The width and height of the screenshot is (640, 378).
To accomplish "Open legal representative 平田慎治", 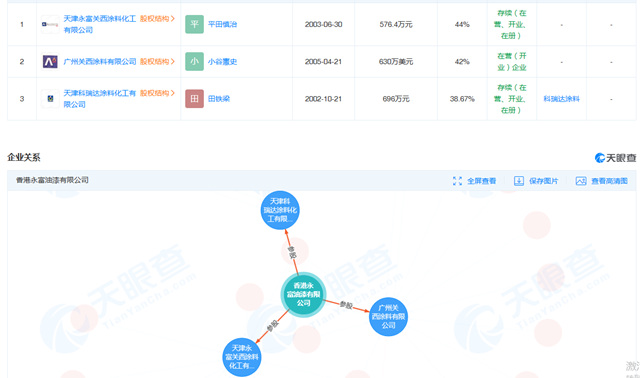I will pos(222,24).
